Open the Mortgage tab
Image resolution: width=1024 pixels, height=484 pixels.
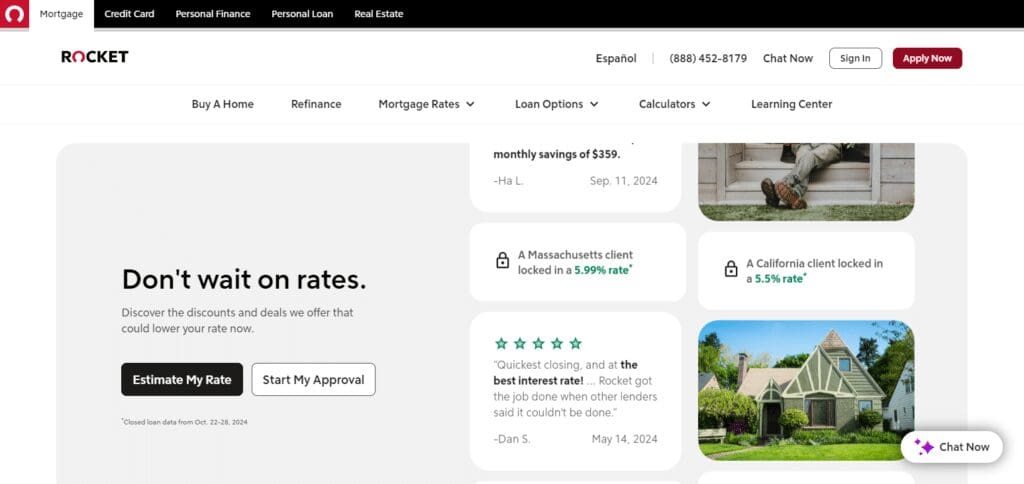[x=61, y=14]
